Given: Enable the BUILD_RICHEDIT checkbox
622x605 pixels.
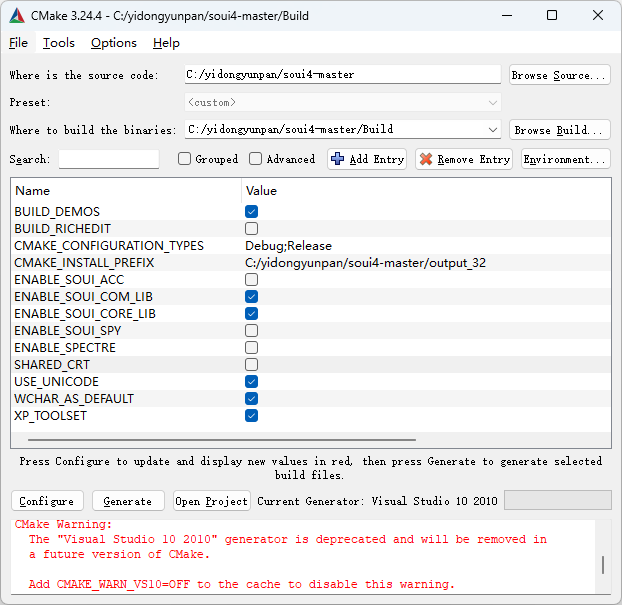Looking at the screenshot, I should click(x=252, y=229).
